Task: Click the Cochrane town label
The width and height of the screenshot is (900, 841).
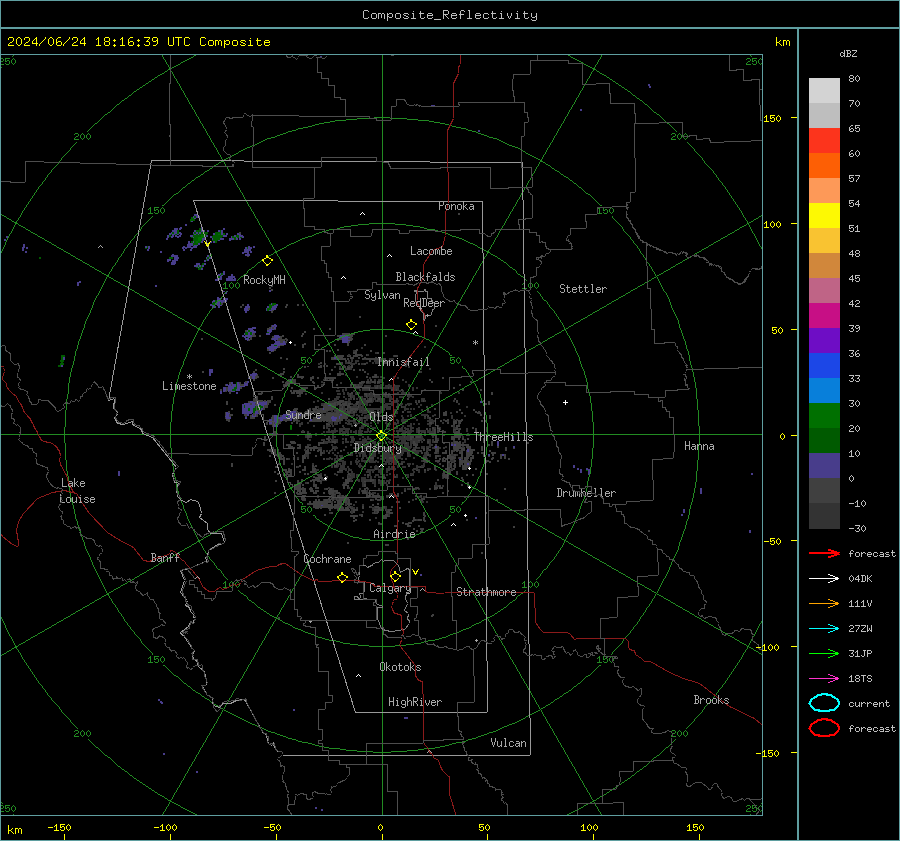Action: [x=327, y=559]
